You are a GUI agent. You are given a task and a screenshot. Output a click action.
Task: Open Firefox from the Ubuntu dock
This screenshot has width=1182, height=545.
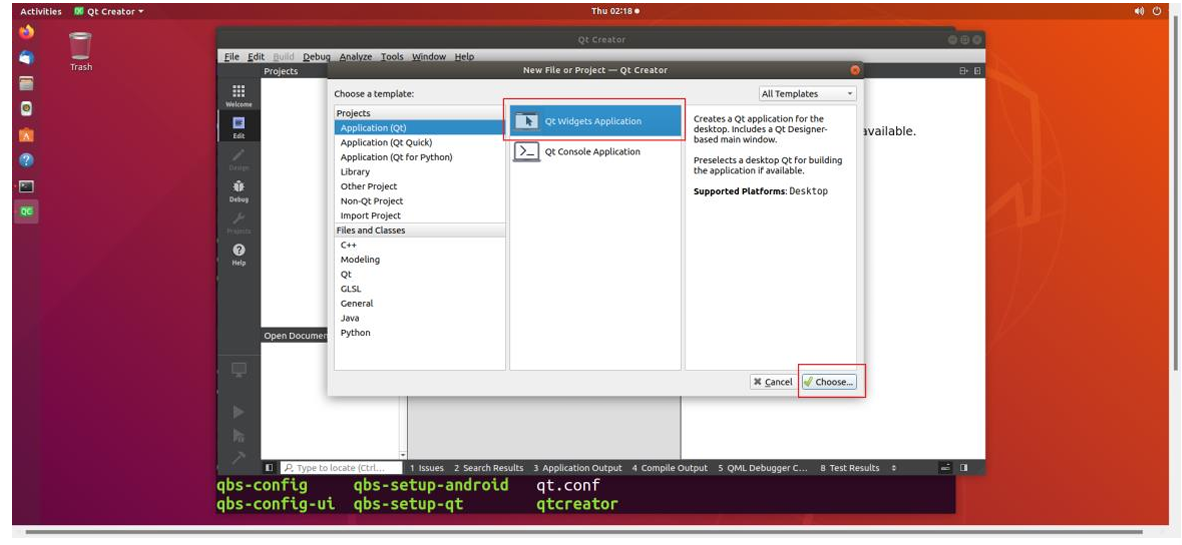click(x=26, y=32)
